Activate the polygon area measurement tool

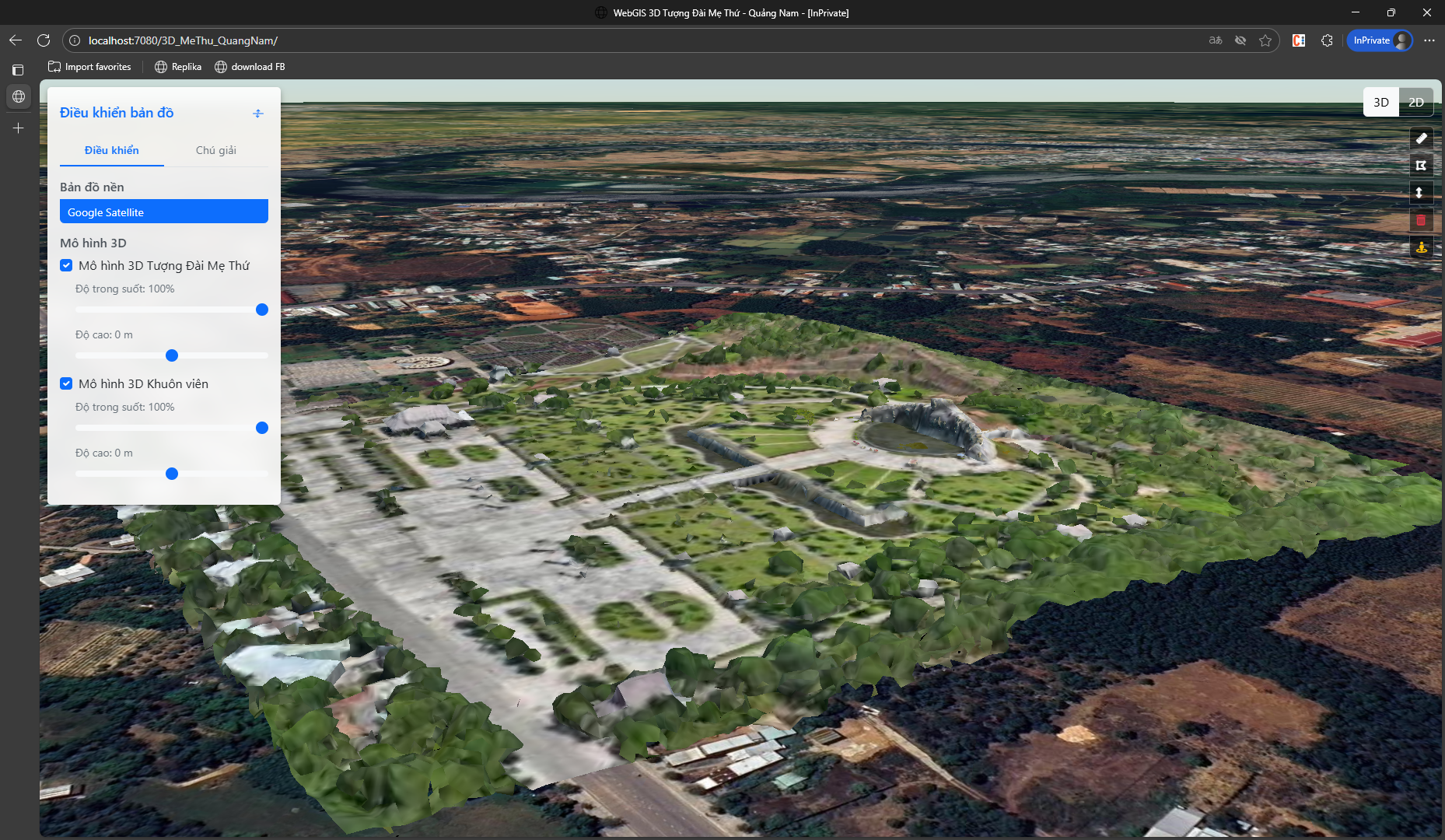point(1421,166)
